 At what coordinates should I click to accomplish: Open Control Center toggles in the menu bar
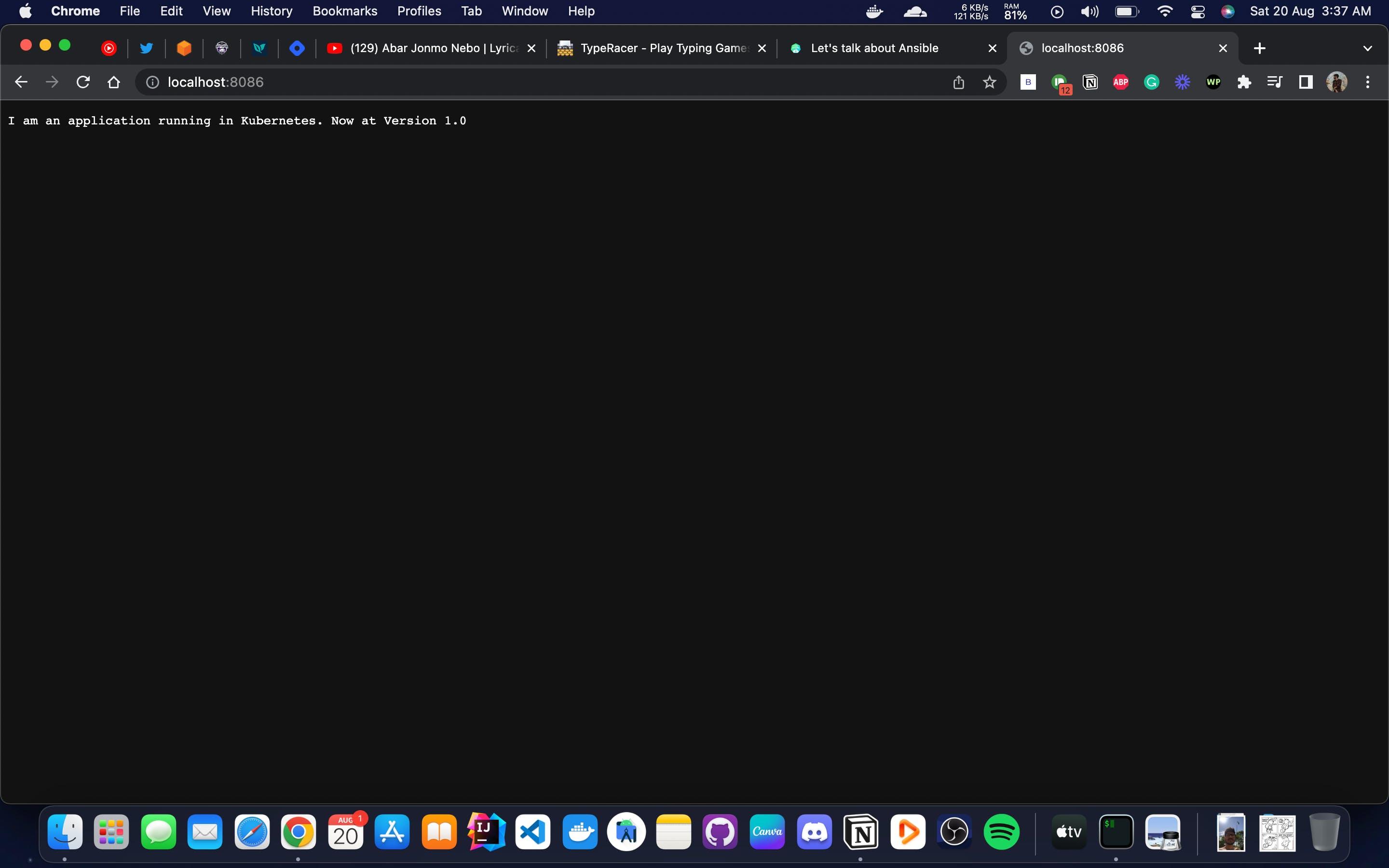(x=1198, y=11)
